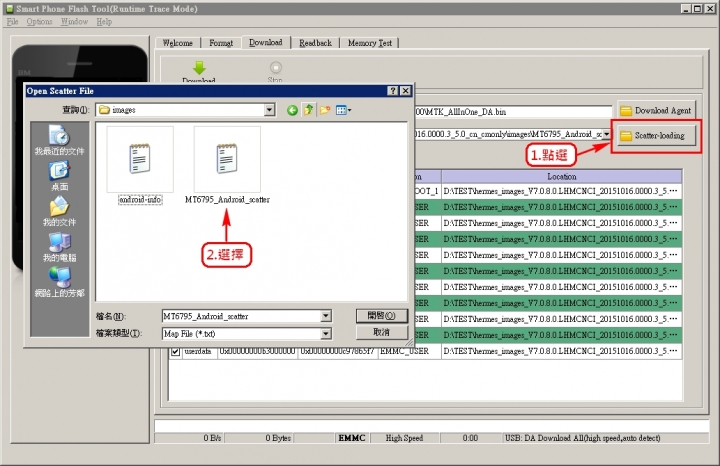Click the Smart Phone Flash Tool title icon

coord(9,8)
